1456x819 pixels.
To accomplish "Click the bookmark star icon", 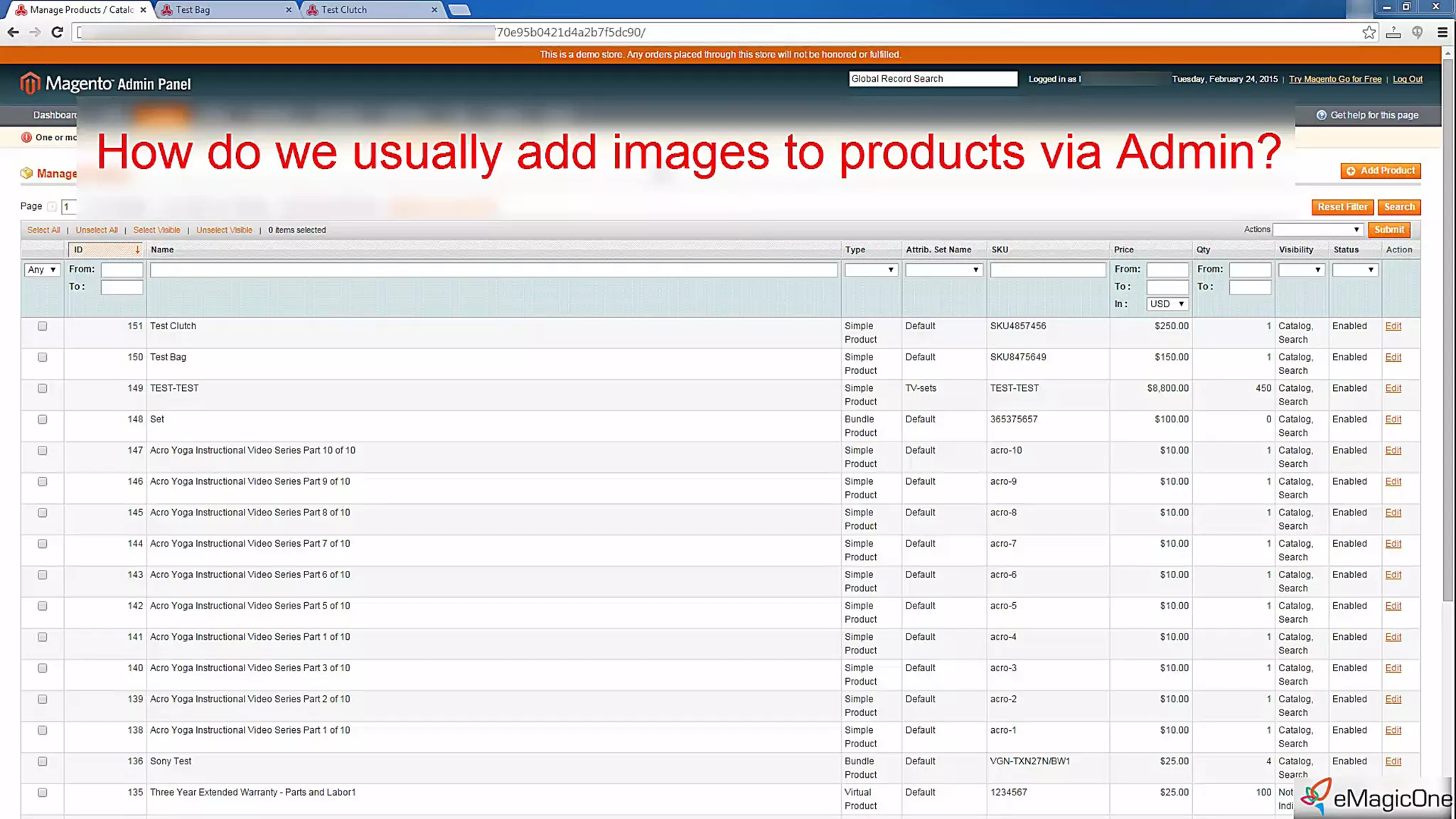I will [1369, 32].
